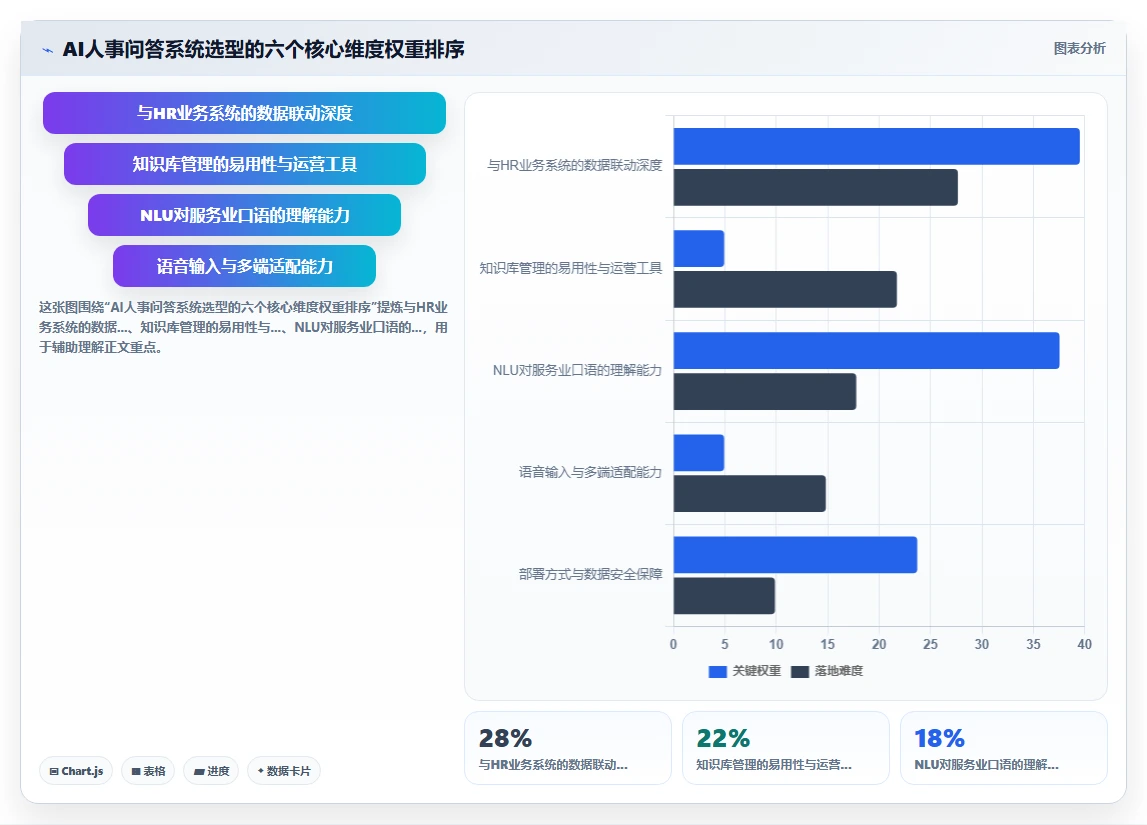Select the 语音输入与多端适配能力 gradient pill
Viewport: 1147px width, 825px height.
point(244,266)
